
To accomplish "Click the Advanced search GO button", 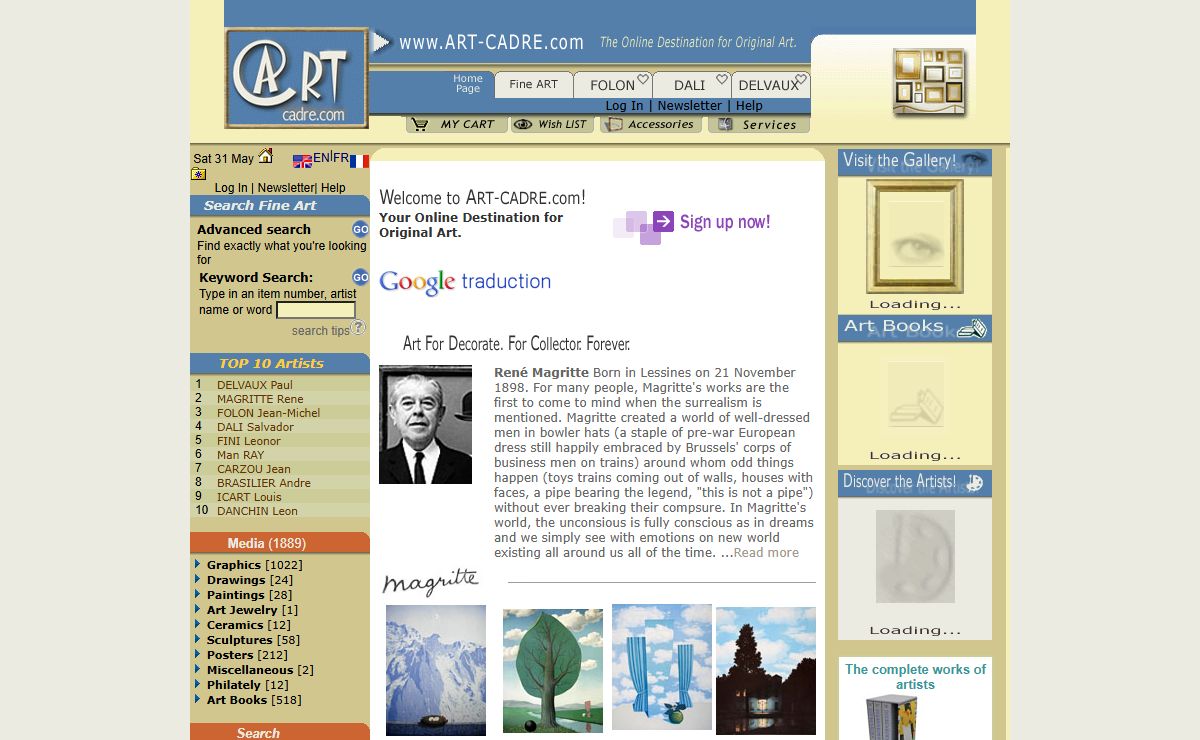I will [361, 229].
